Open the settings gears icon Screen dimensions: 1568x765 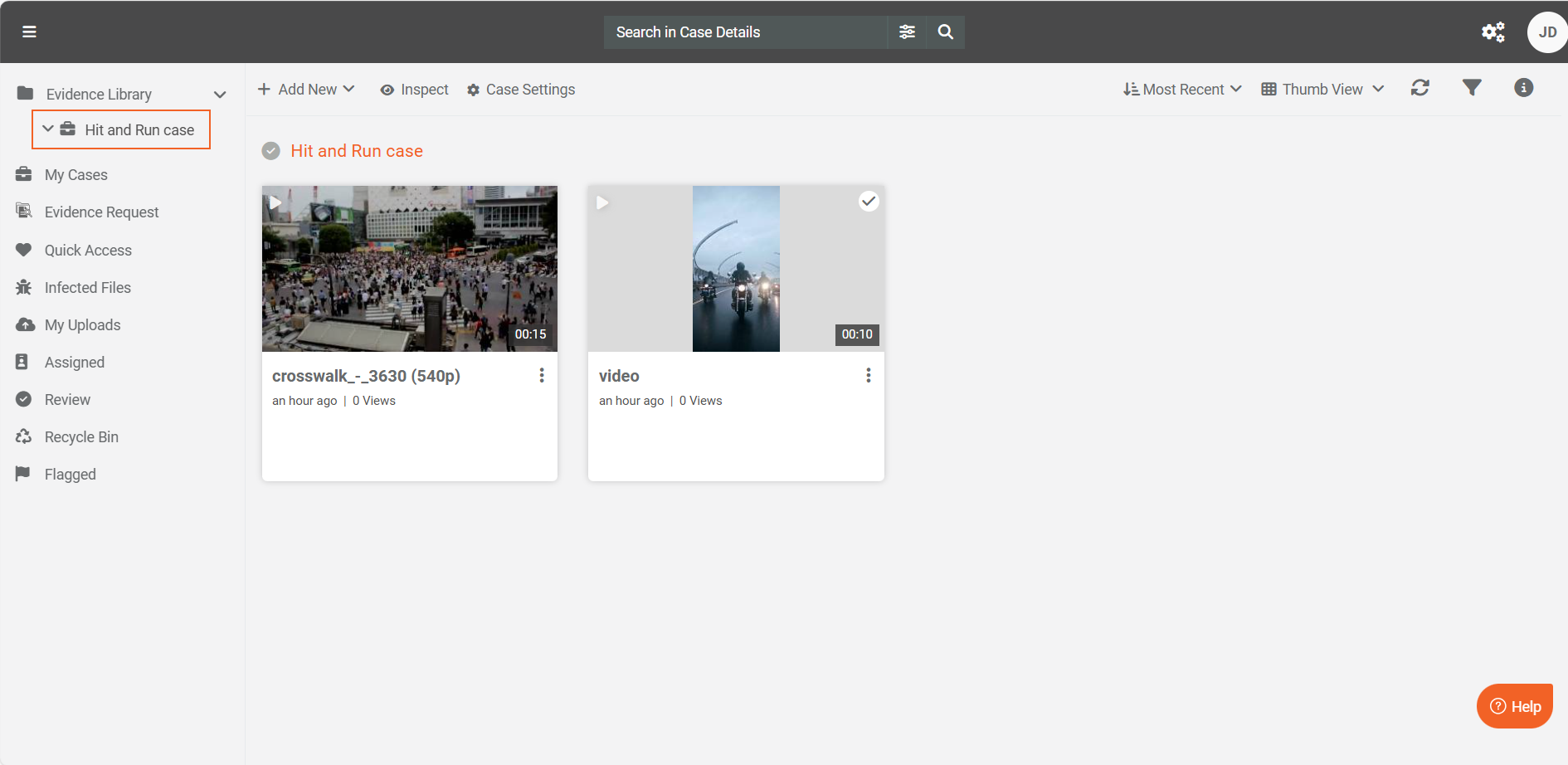point(1493,32)
